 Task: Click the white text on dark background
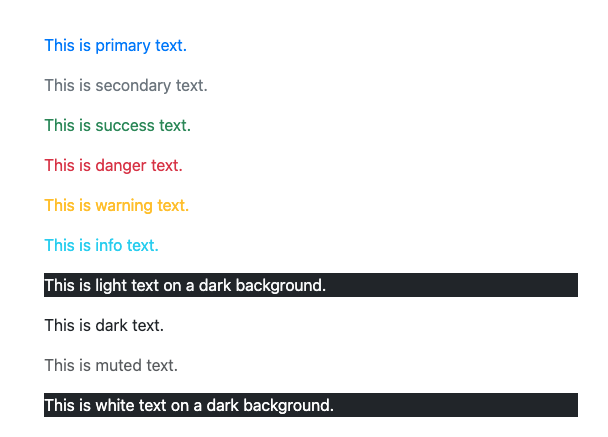(188, 405)
